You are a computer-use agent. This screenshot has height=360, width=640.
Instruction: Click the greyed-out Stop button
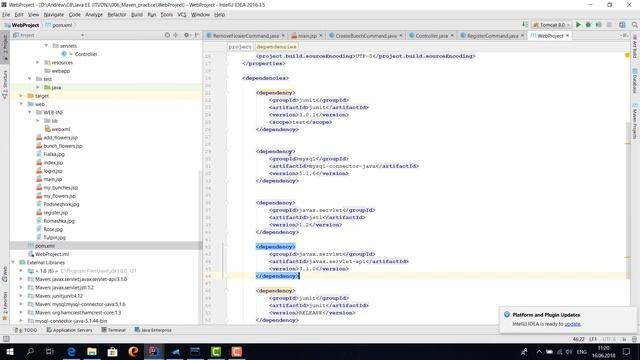[x=609, y=25]
